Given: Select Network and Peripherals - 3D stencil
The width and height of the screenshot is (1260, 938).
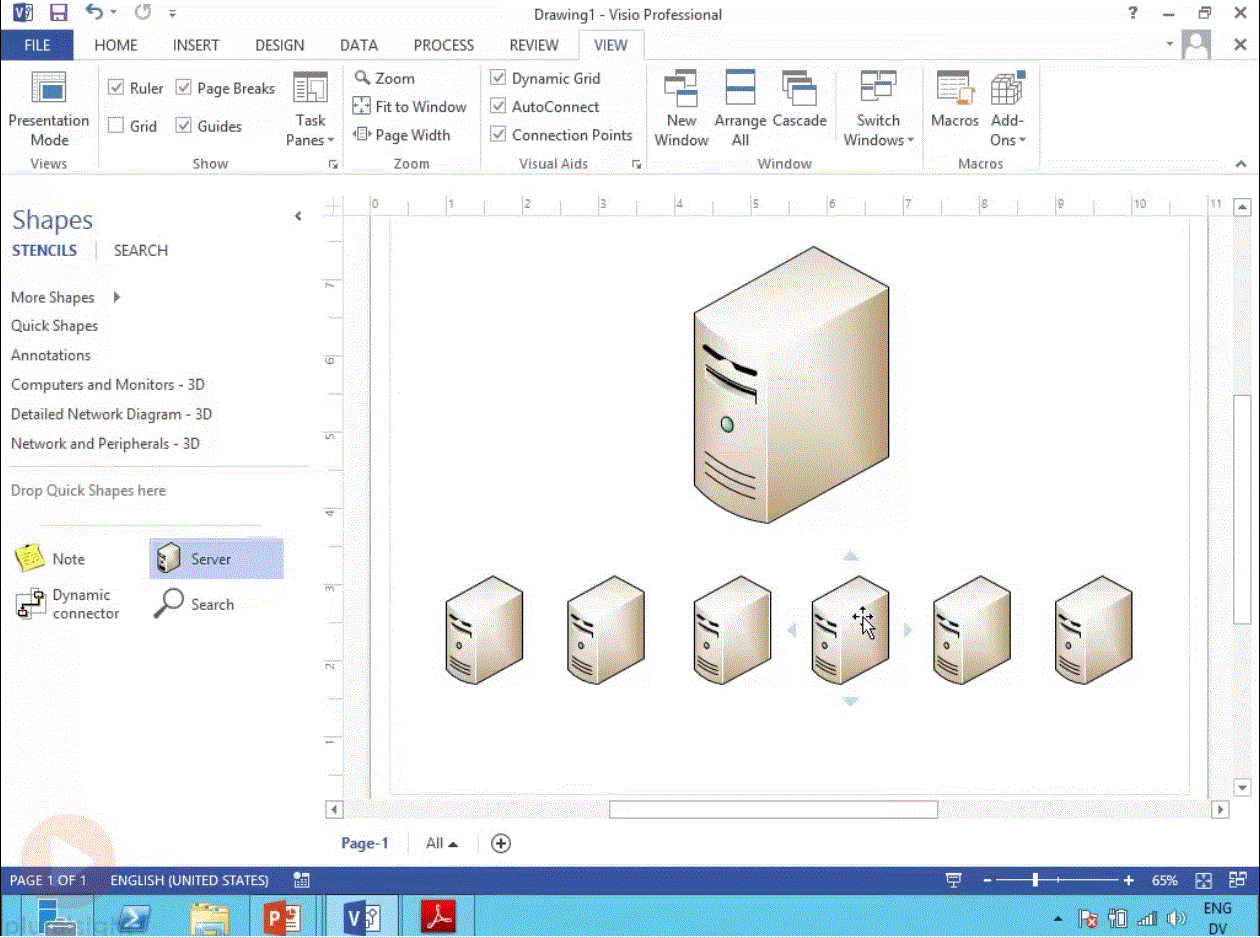Looking at the screenshot, I should [106, 444].
